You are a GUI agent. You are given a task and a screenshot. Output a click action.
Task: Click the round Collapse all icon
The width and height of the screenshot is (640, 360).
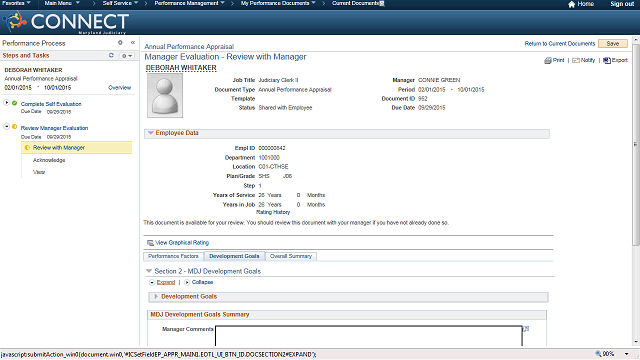[x=187, y=282]
